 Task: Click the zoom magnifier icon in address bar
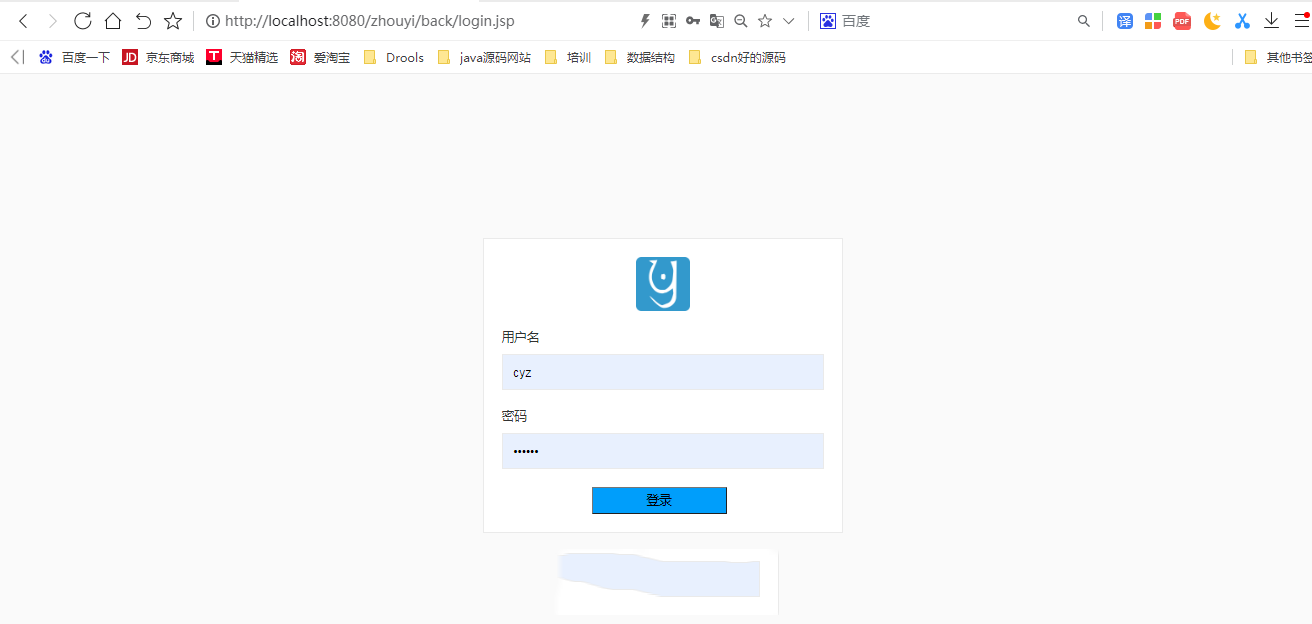point(741,21)
